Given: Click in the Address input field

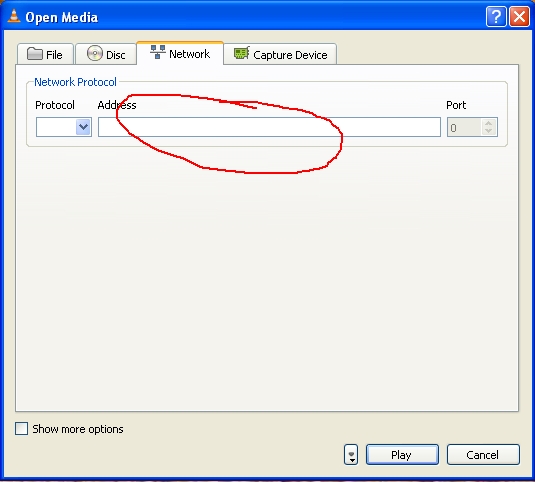Looking at the screenshot, I should point(269,127).
